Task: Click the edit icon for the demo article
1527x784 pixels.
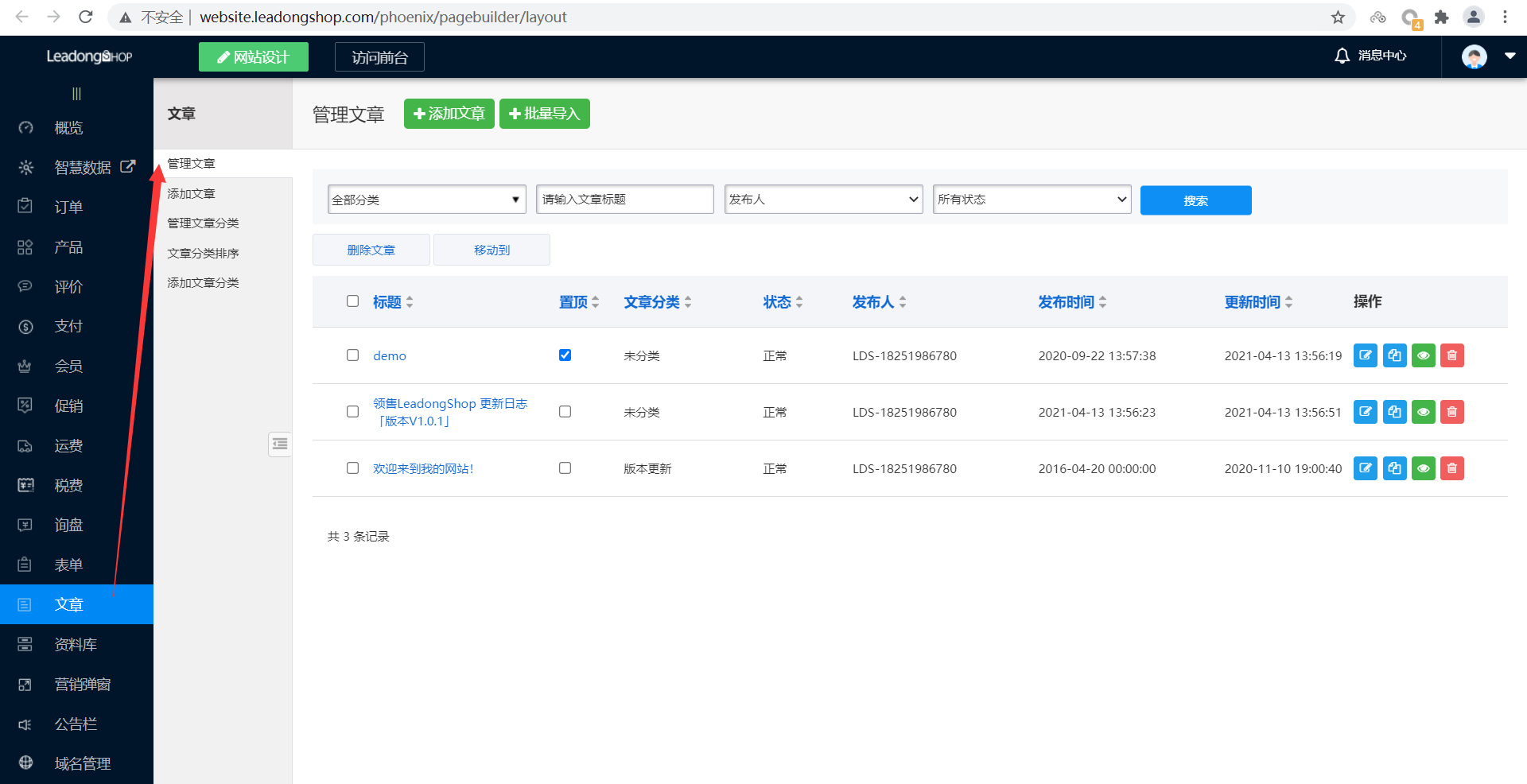Action: [x=1365, y=355]
